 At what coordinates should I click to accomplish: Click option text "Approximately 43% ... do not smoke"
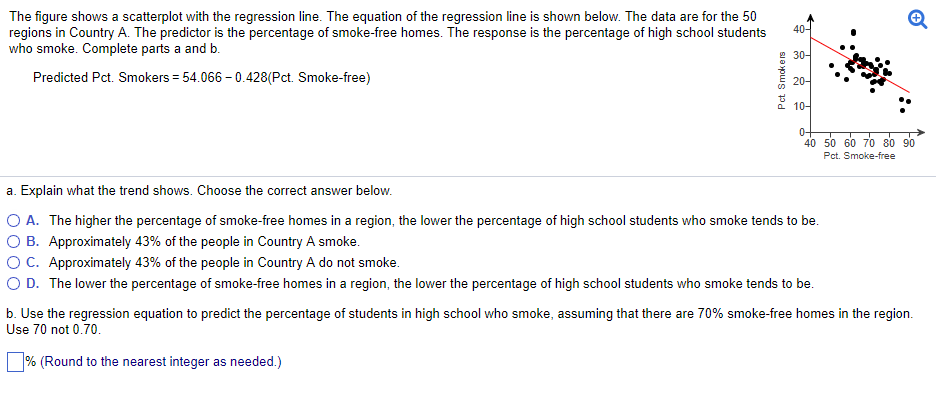click(x=223, y=262)
